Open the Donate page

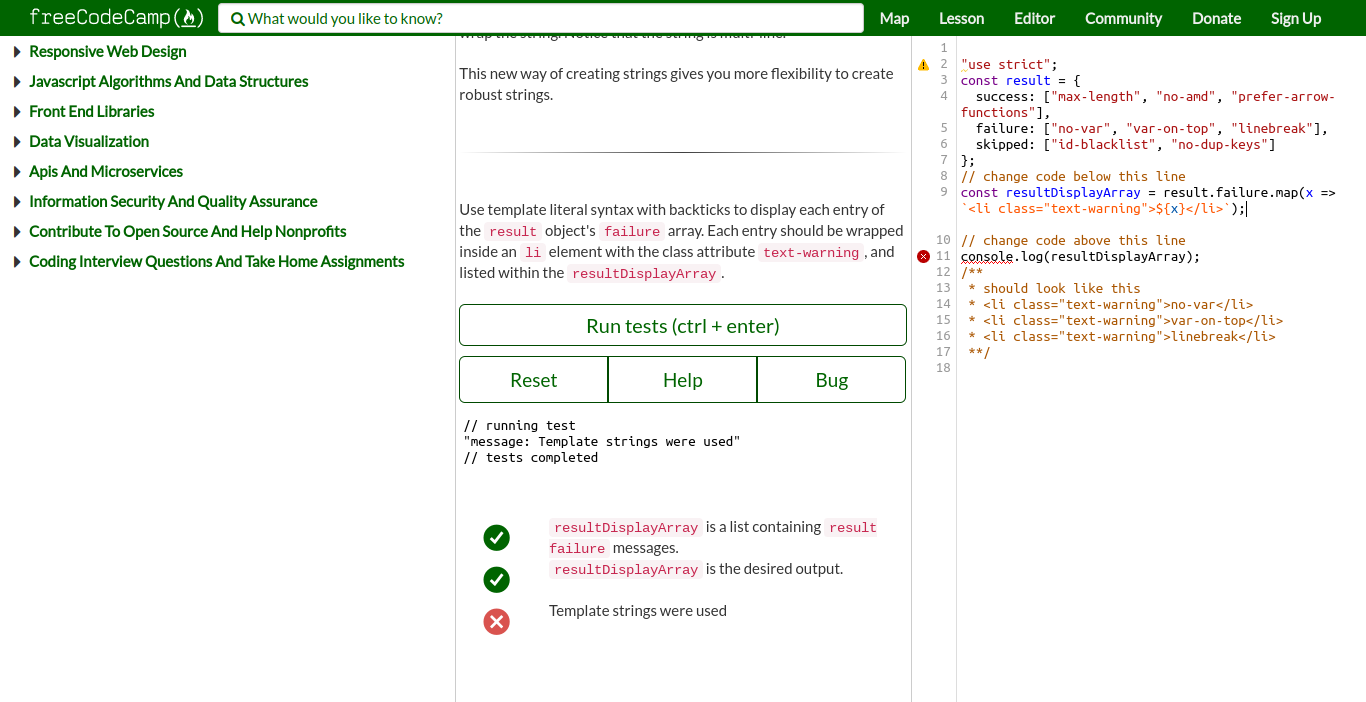[1216, 18]
